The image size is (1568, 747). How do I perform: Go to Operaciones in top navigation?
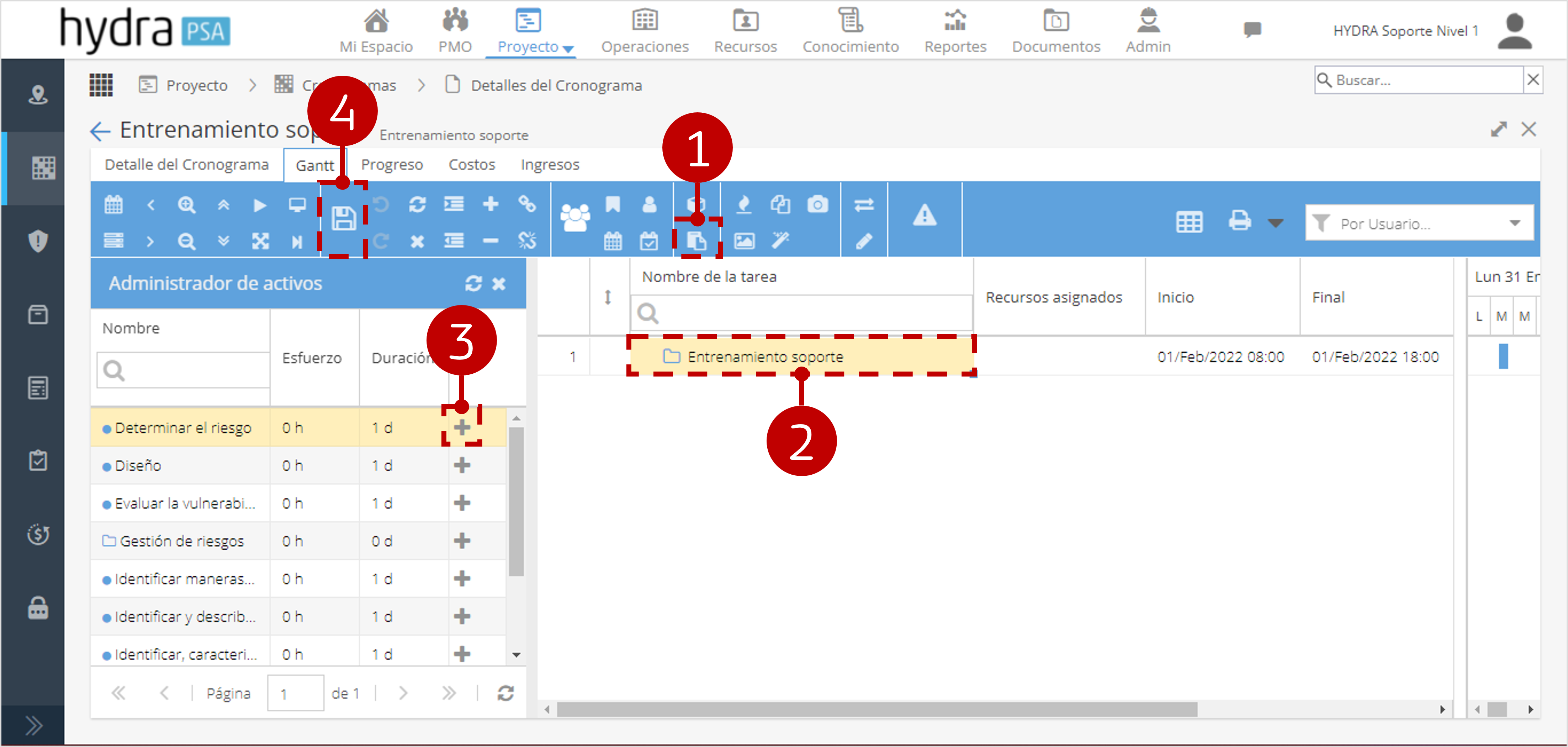tap(645, 31)
